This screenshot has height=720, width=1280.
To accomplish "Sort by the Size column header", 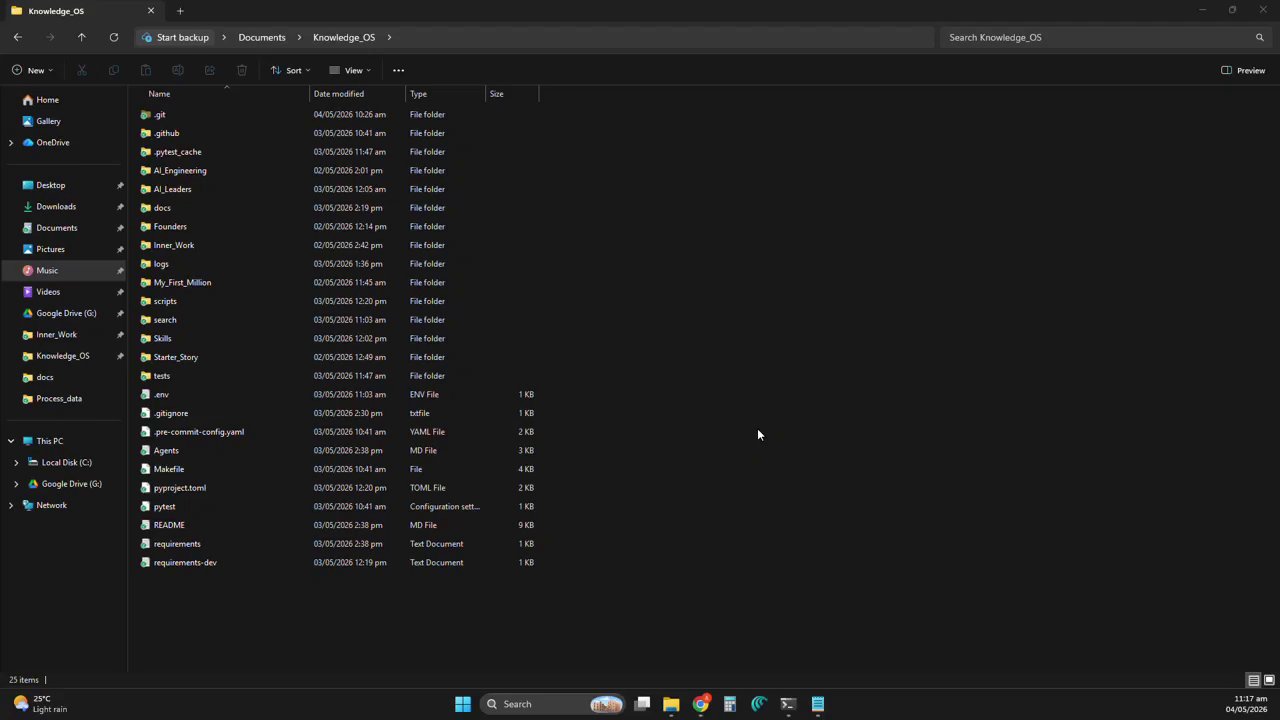I will click(496, 94).
